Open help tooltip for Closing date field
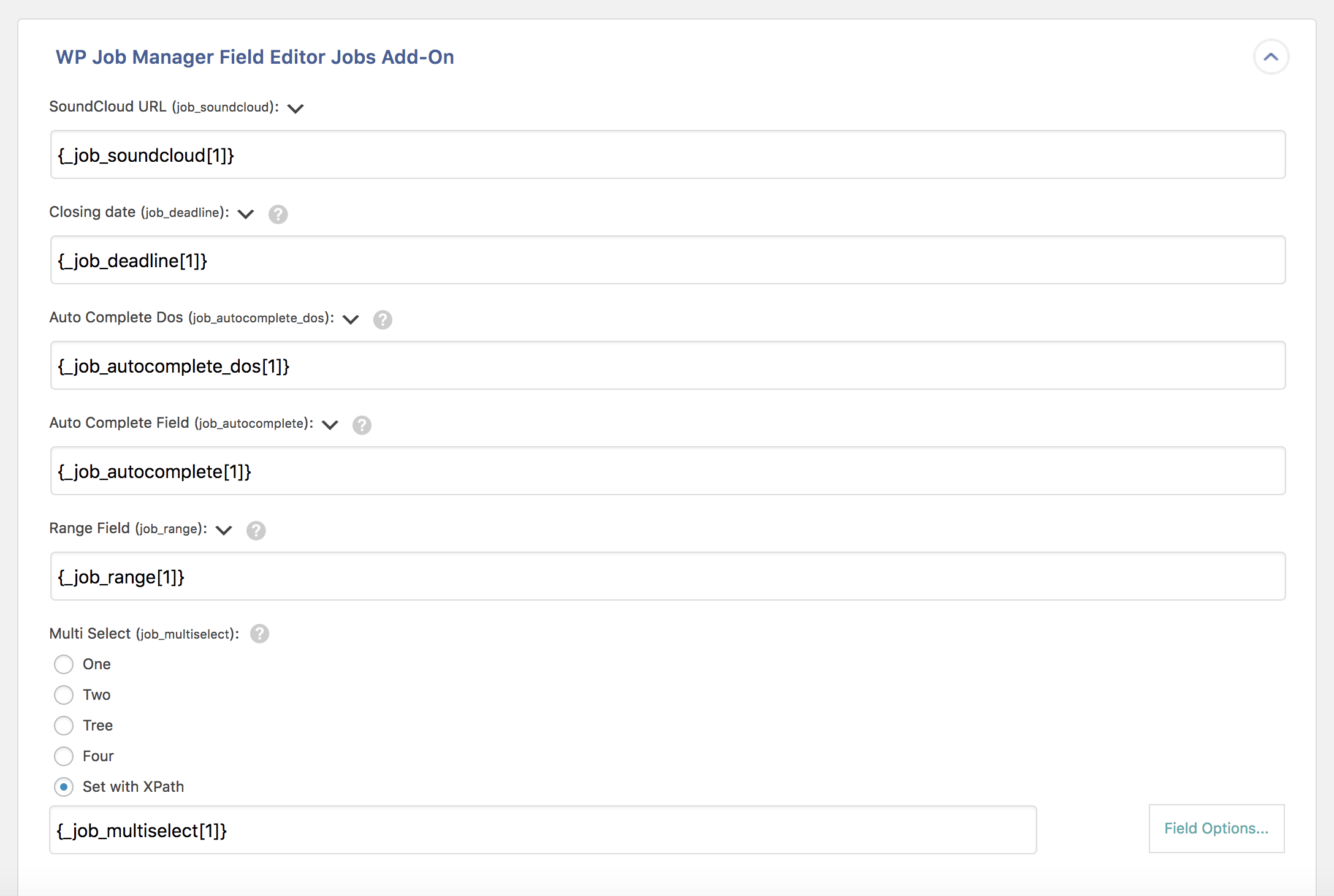 pos(278,214)
